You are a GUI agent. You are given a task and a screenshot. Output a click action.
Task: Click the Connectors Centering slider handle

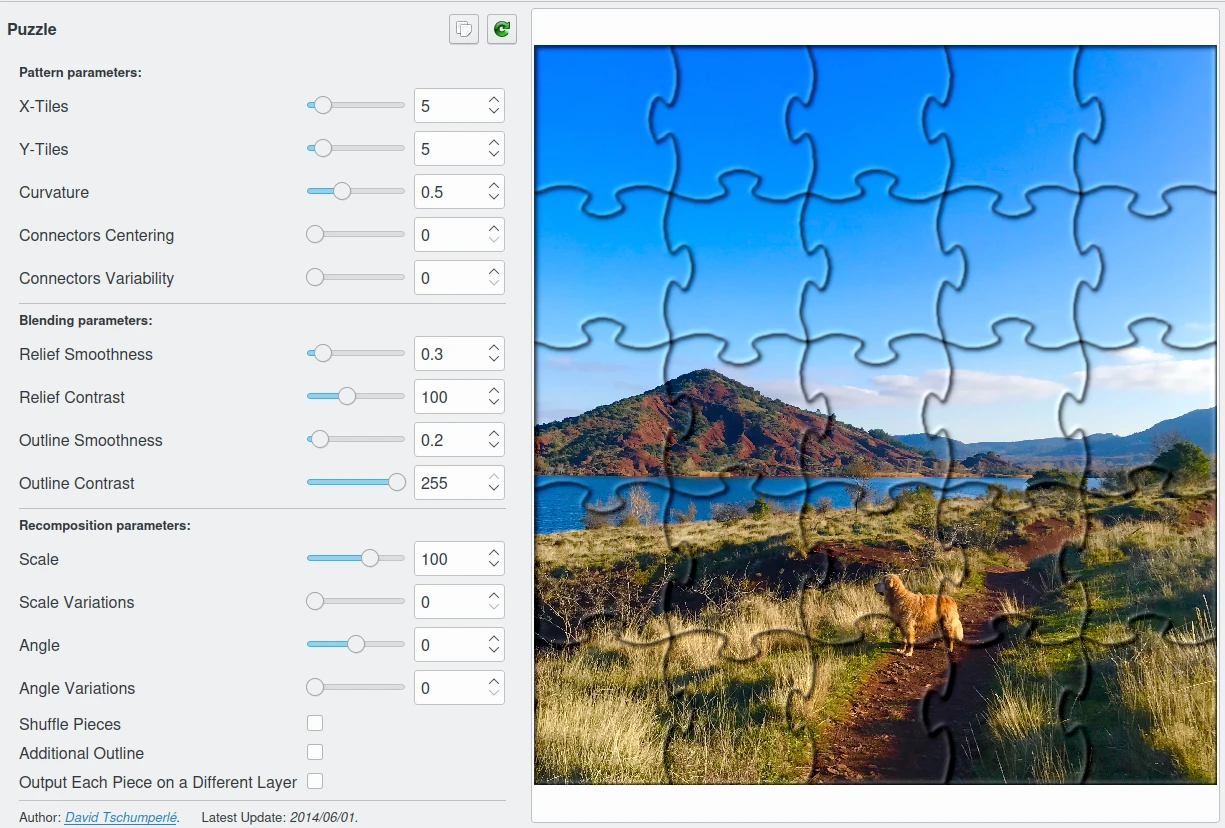coord(315,235)
